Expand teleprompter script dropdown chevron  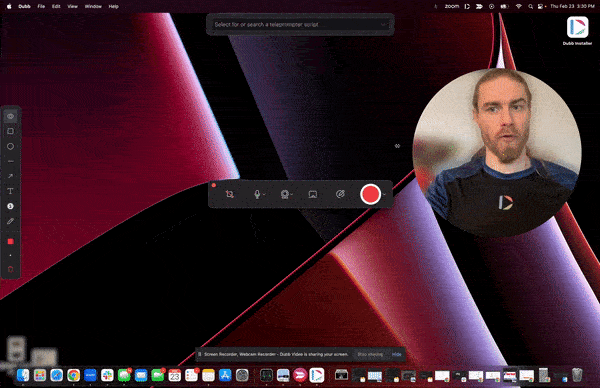click(x=384, y=24)
